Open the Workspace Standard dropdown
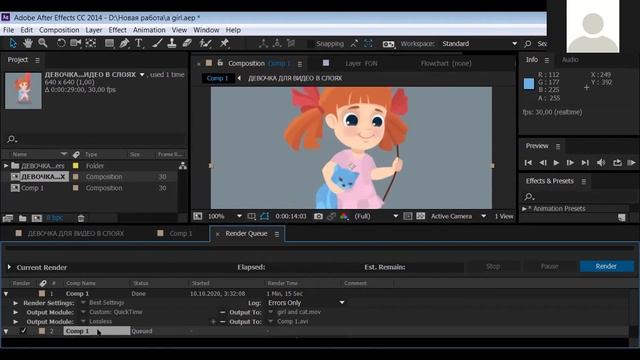The height and width of the screenshot is (360, 640). pyautogui.click(x=479, y=44)
